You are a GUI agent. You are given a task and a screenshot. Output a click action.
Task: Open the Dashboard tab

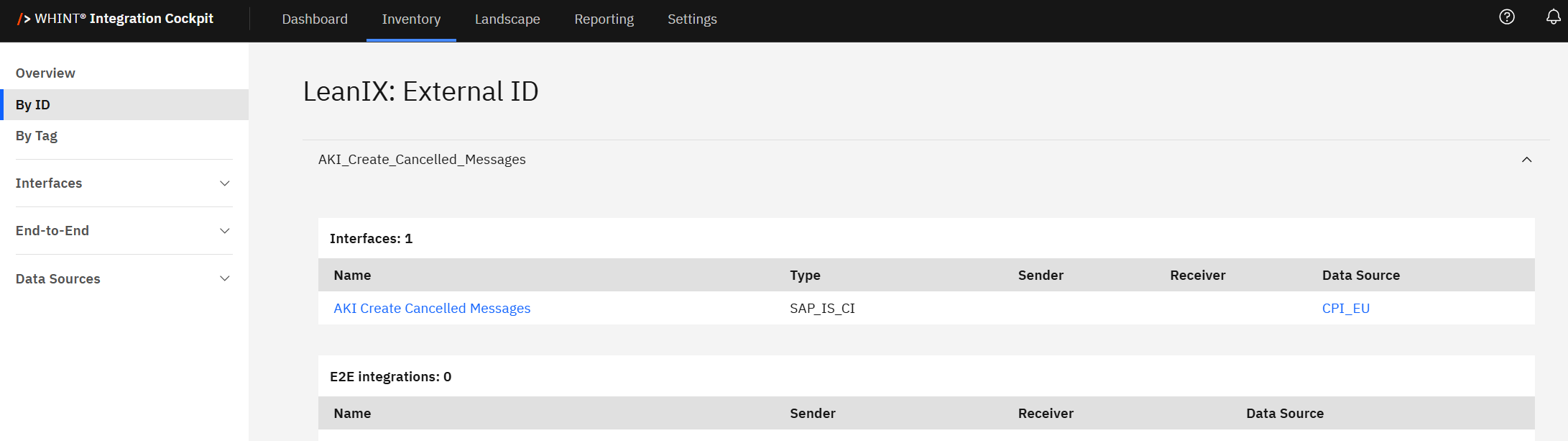[x=315, y=19]
